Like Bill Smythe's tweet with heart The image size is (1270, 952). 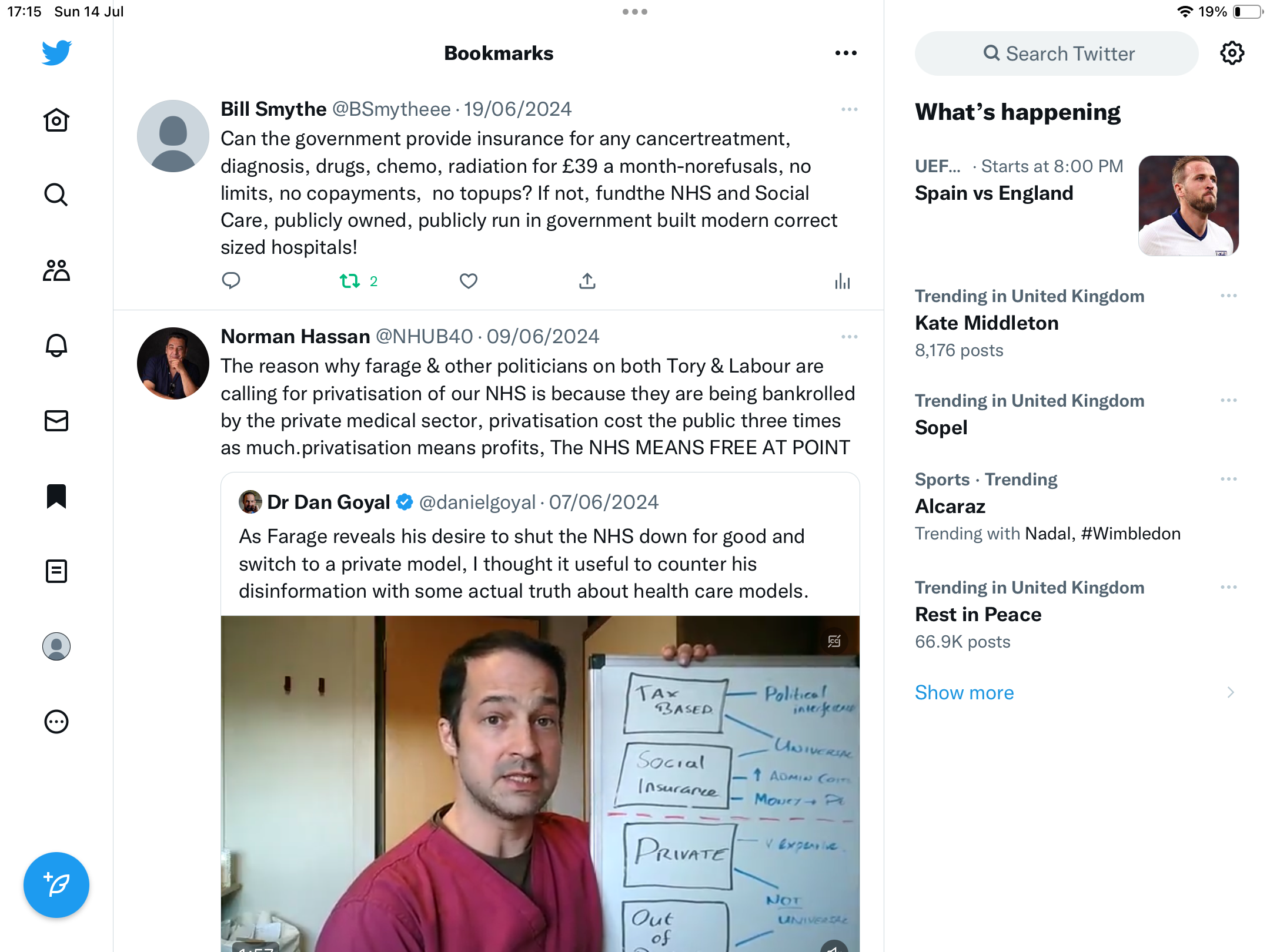tap(468, 281)
